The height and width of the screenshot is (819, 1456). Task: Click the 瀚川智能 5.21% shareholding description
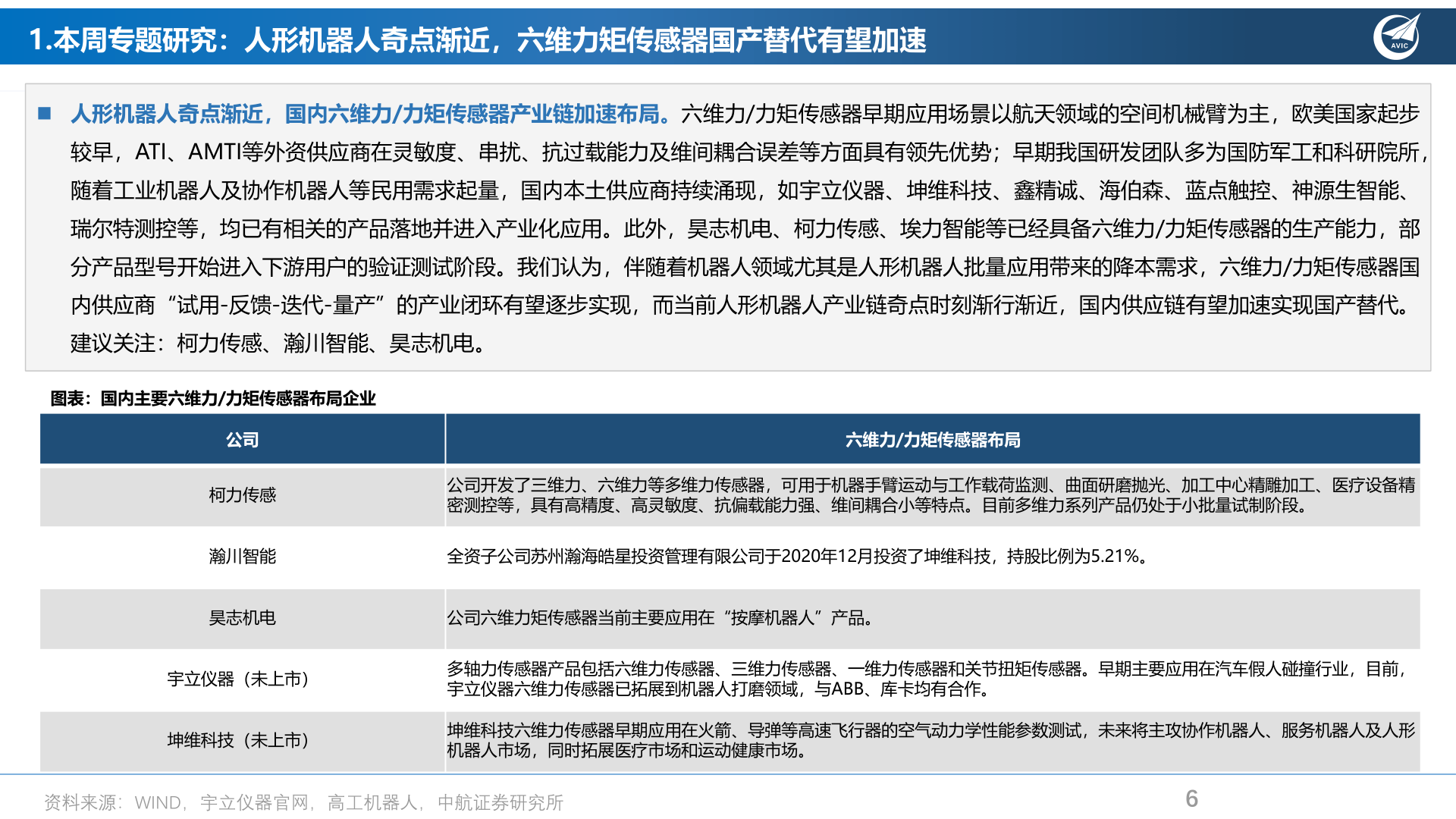click(x=799, y=557)
